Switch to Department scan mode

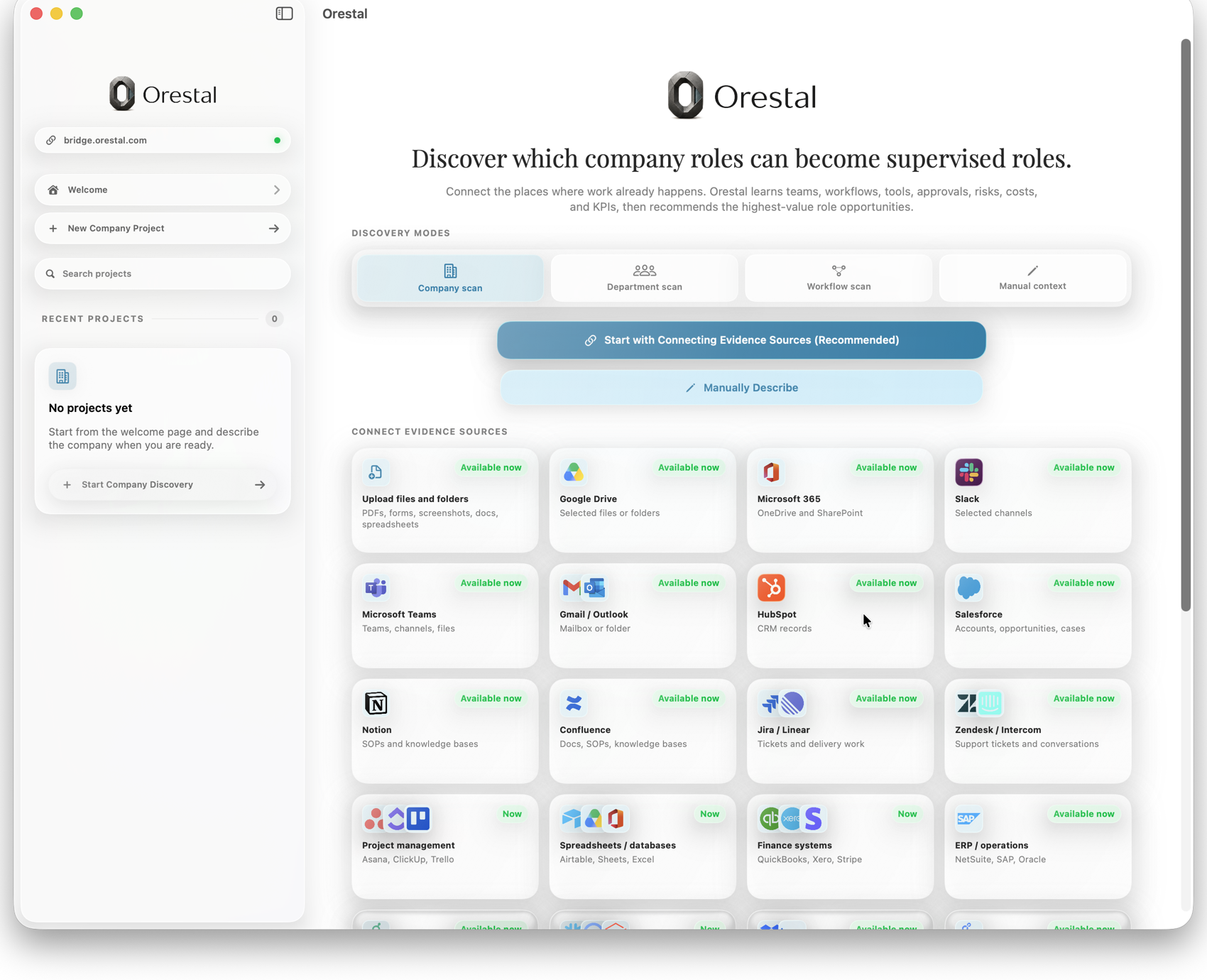click(645, 278)
